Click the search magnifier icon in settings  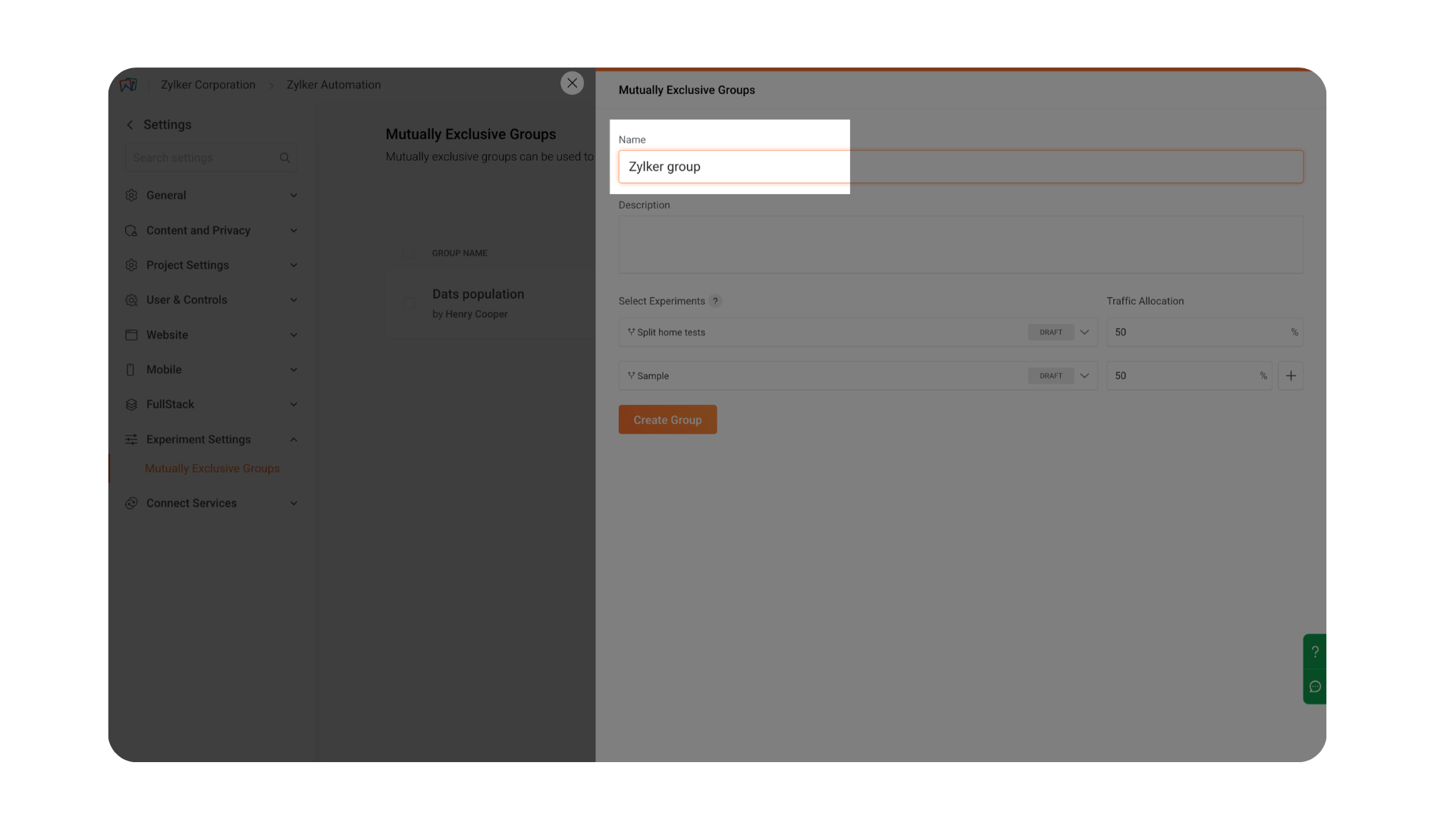tap(284, 158)
